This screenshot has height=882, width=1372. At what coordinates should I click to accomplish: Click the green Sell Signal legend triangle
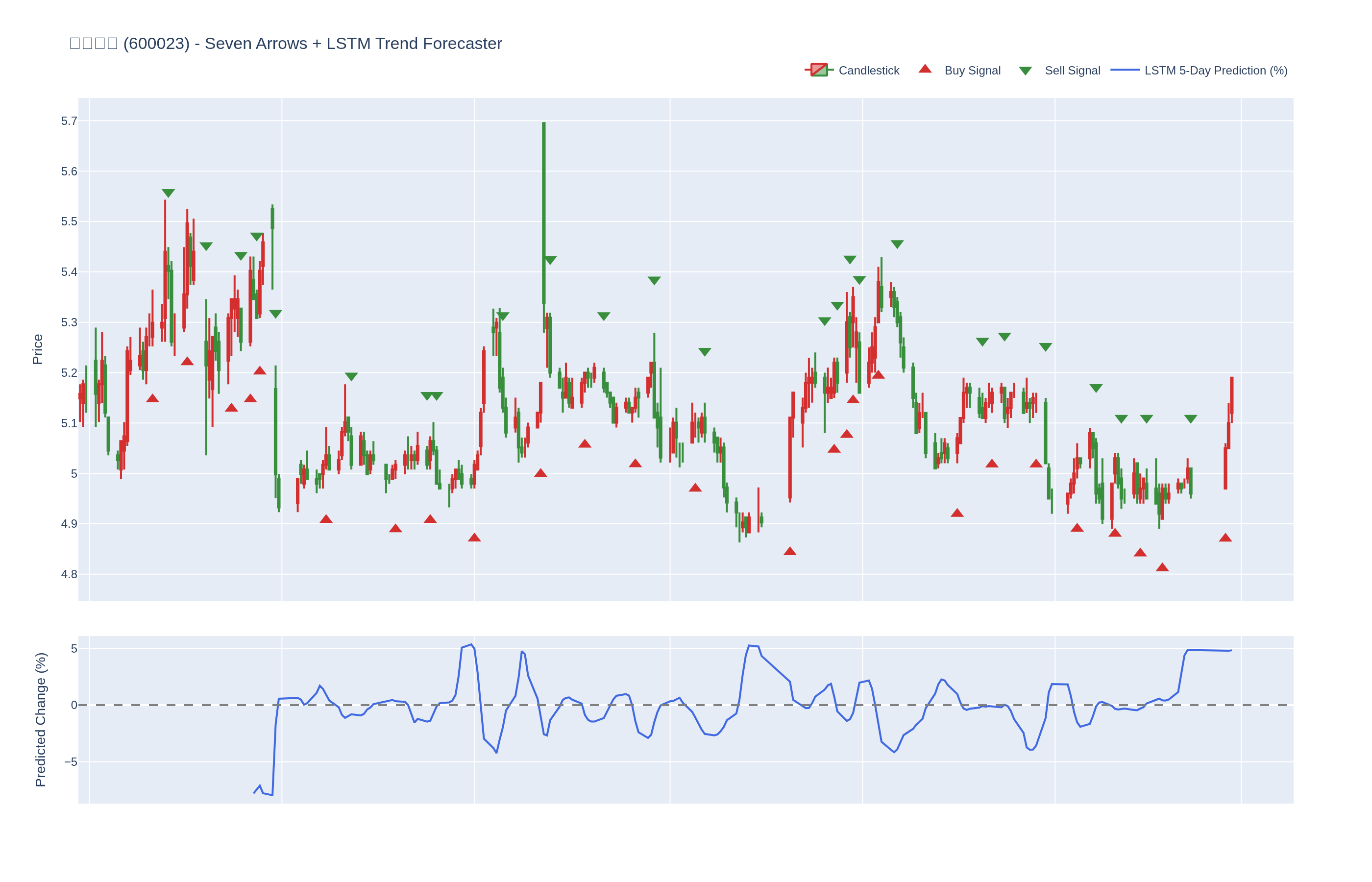coord(1025,71)
